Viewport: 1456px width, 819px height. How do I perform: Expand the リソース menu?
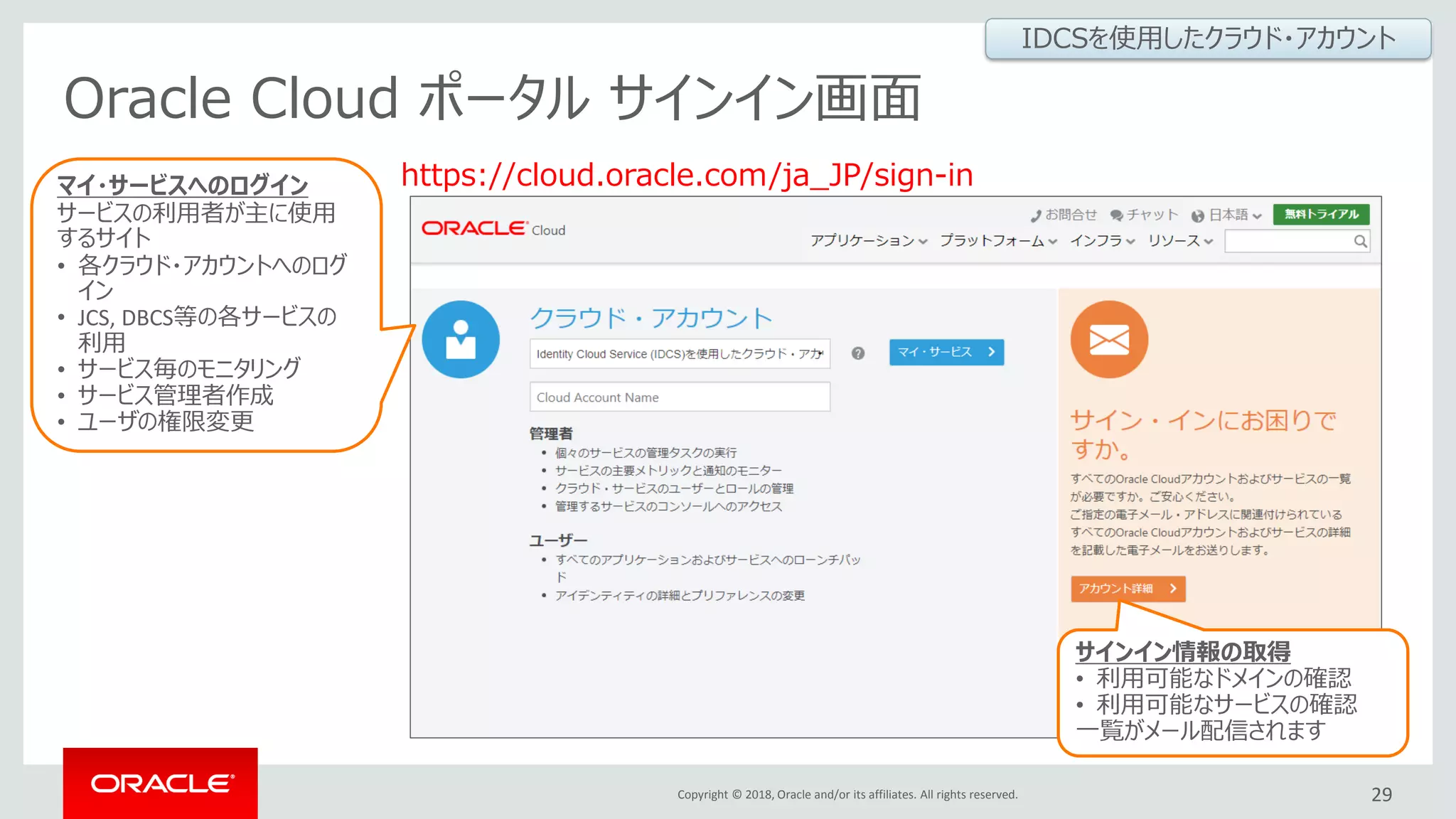1180,241
